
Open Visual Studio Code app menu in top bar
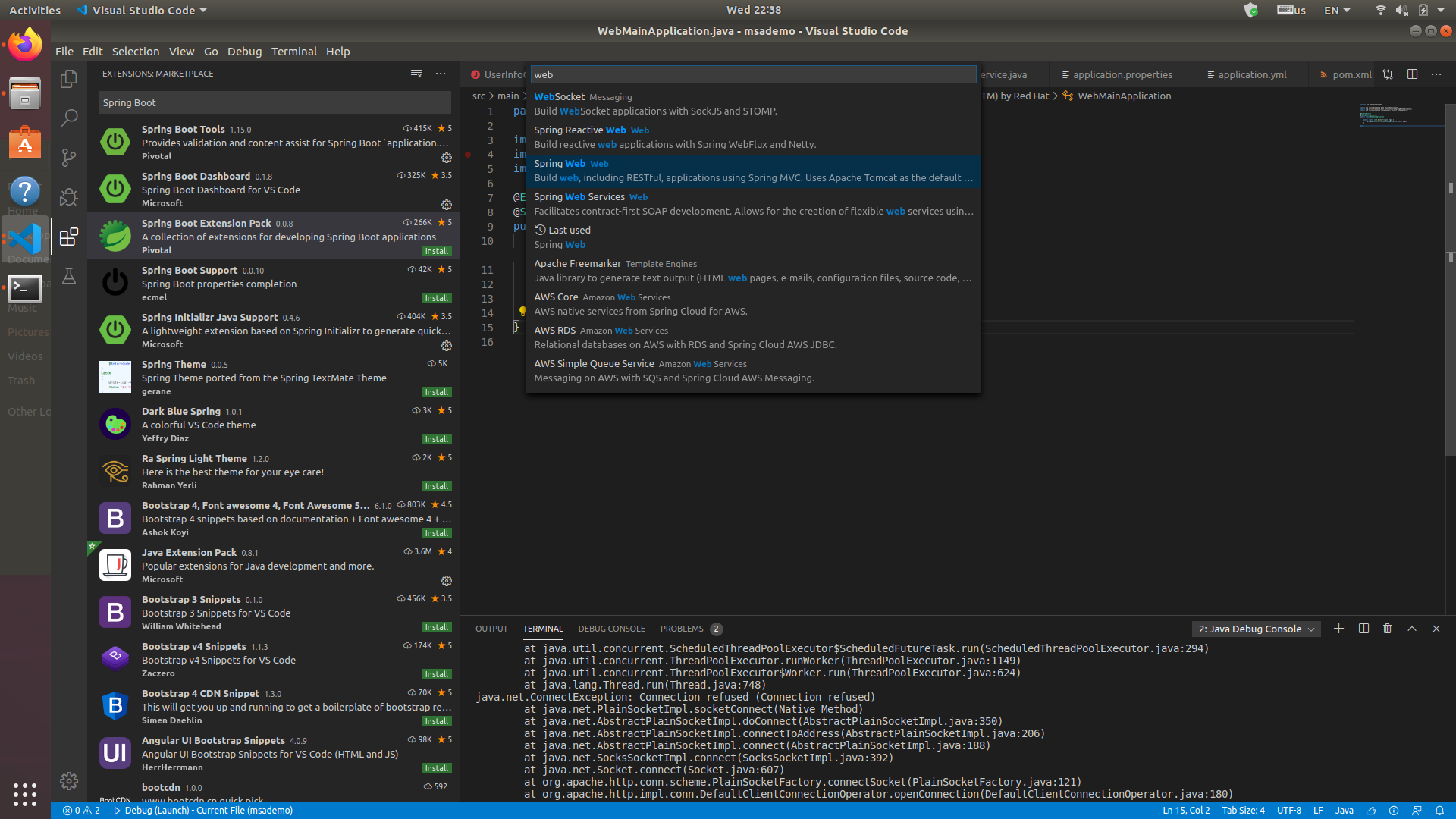coord(142,10)
